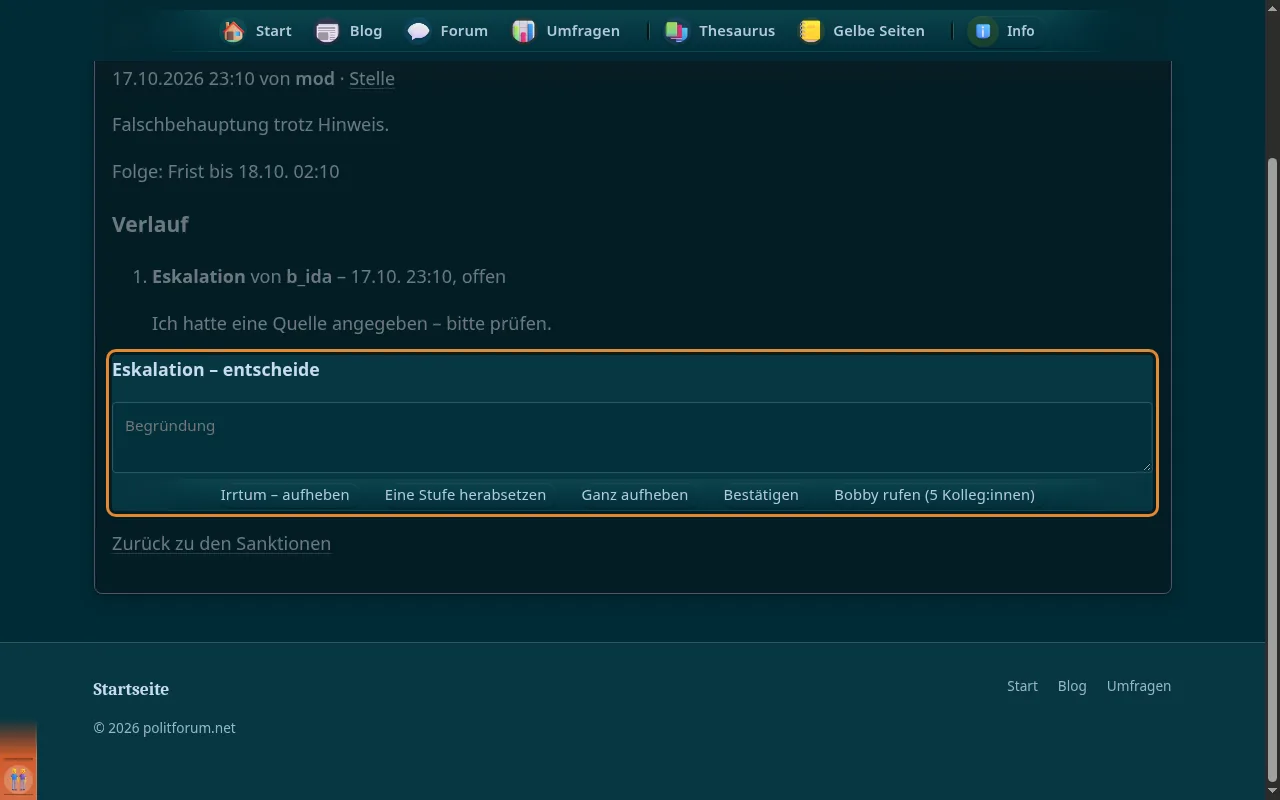Open the Info icon in navigation

(x=983, y=31)
